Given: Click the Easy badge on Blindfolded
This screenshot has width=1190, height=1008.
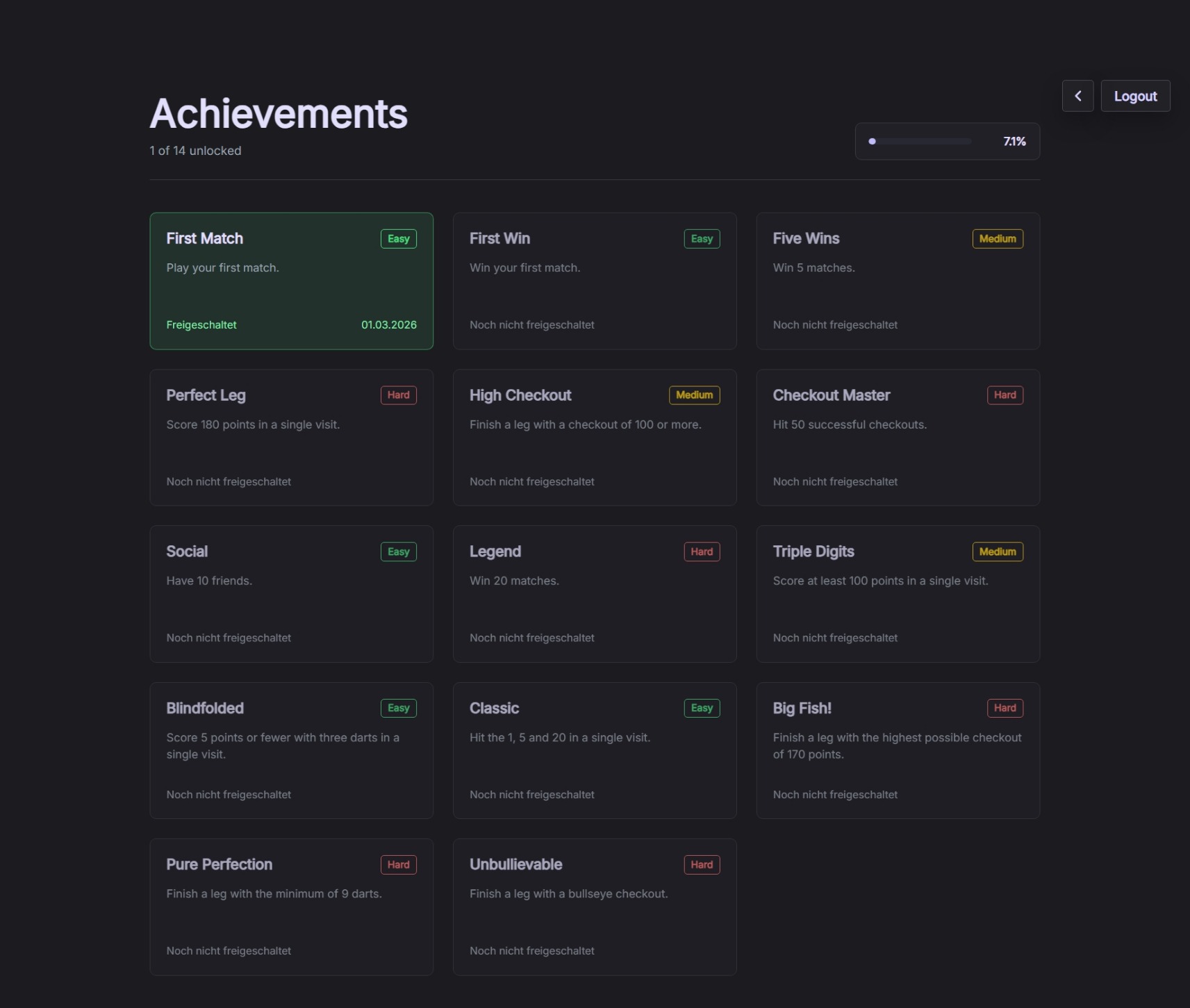Looking at the screenshot, I should pyautogui.click(x=399, y=708).
